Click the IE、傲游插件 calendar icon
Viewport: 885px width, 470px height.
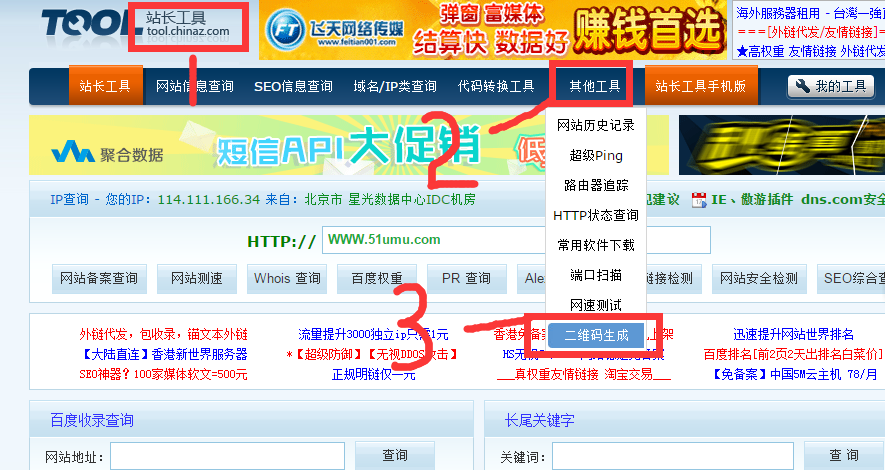tap(699, 200)
